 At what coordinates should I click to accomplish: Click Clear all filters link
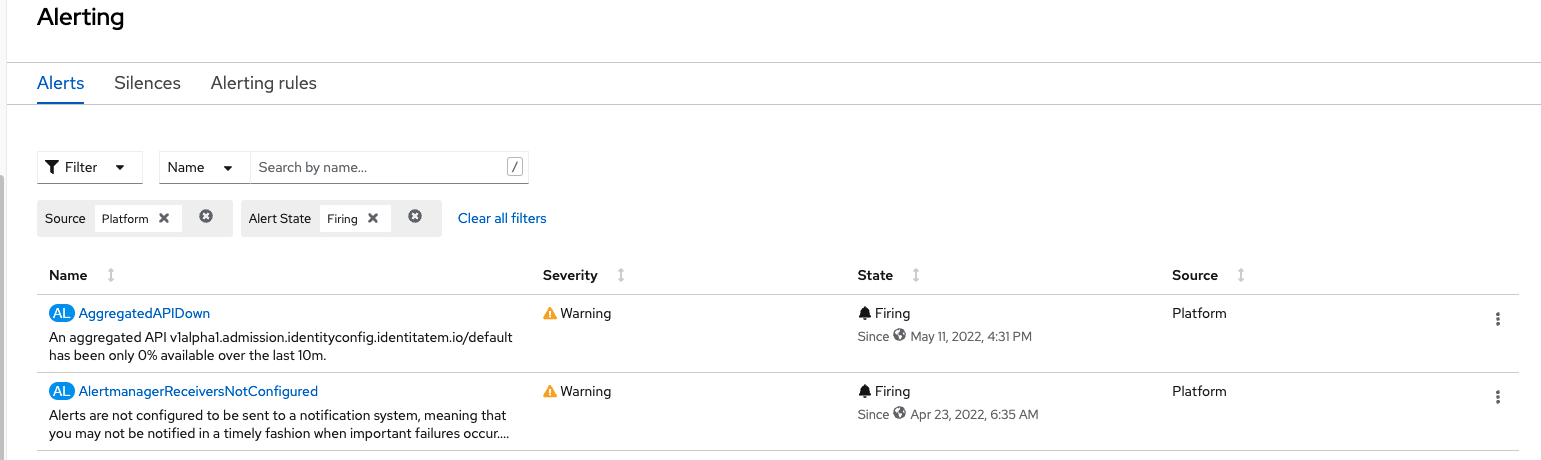tap(502, 218)
